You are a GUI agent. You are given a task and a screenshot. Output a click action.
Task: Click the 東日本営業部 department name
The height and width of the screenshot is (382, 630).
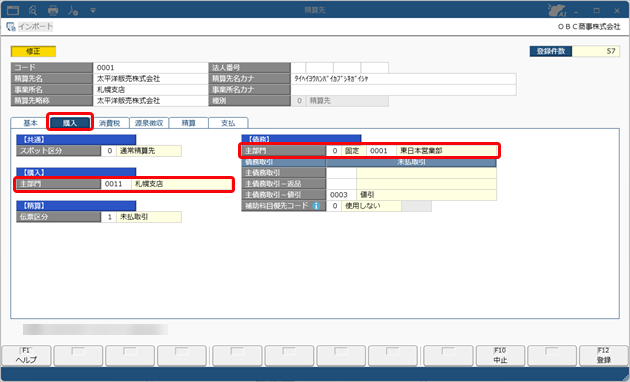click(421, 151)
